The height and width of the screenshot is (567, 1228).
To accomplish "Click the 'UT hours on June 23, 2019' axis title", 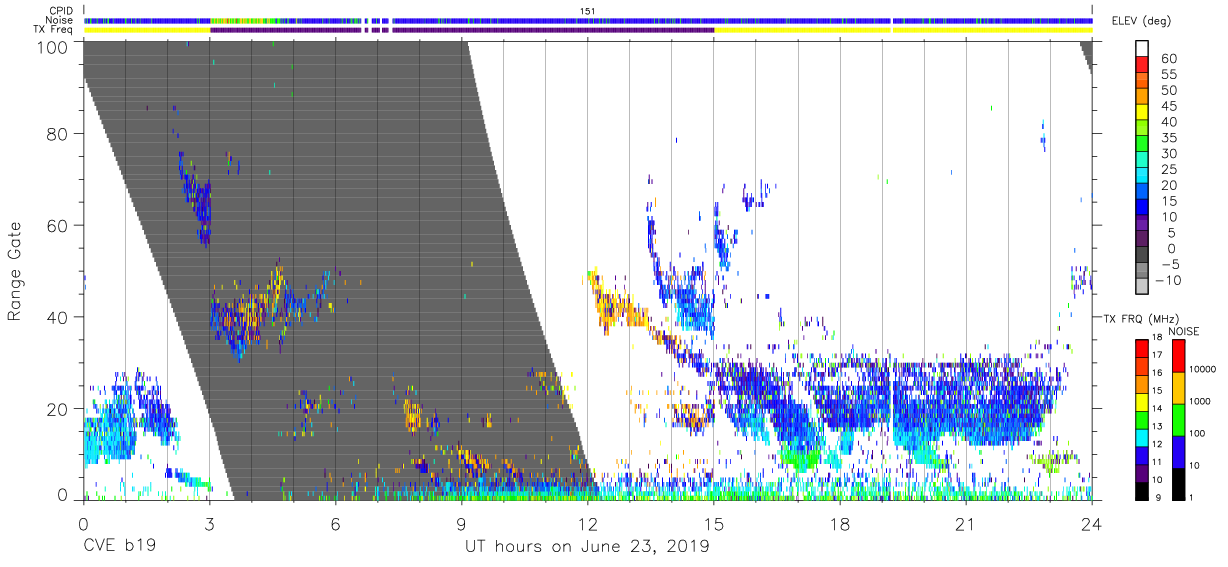I will pyautogui.click(x=588, y=547).
